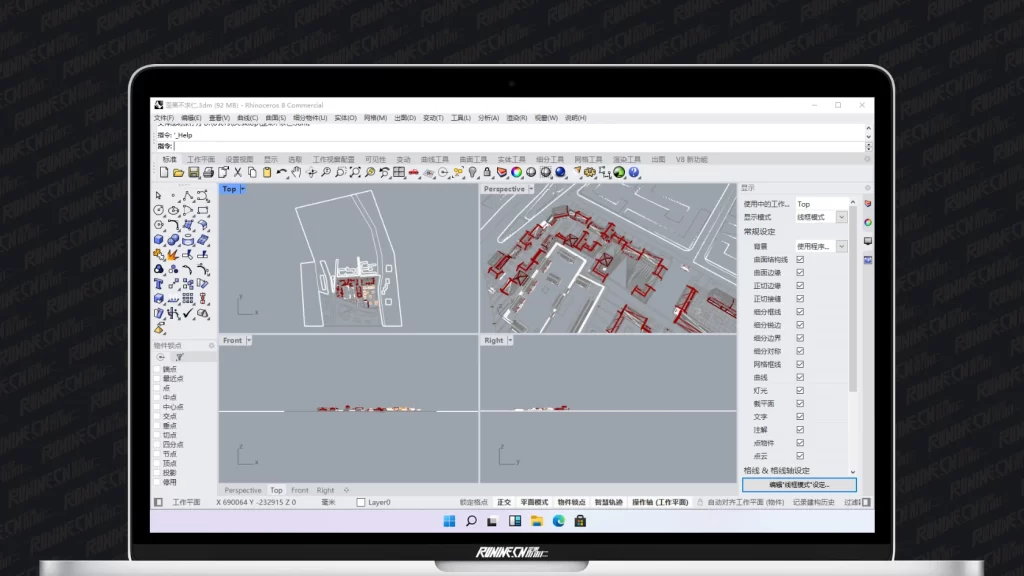Click the Save file icon in toolbar

point(193,172)
